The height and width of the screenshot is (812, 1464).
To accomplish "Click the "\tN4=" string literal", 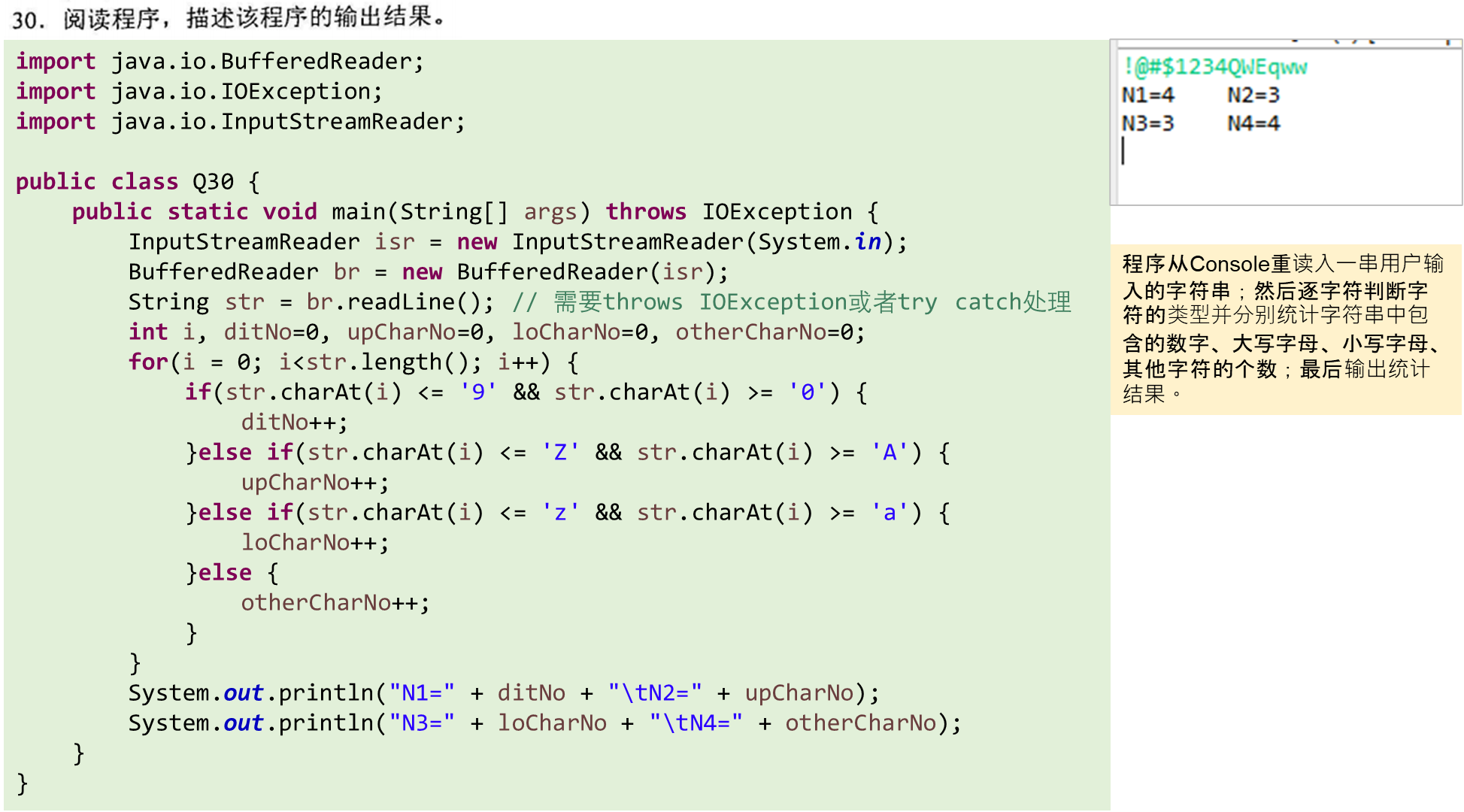I will [x=696, y=723].
